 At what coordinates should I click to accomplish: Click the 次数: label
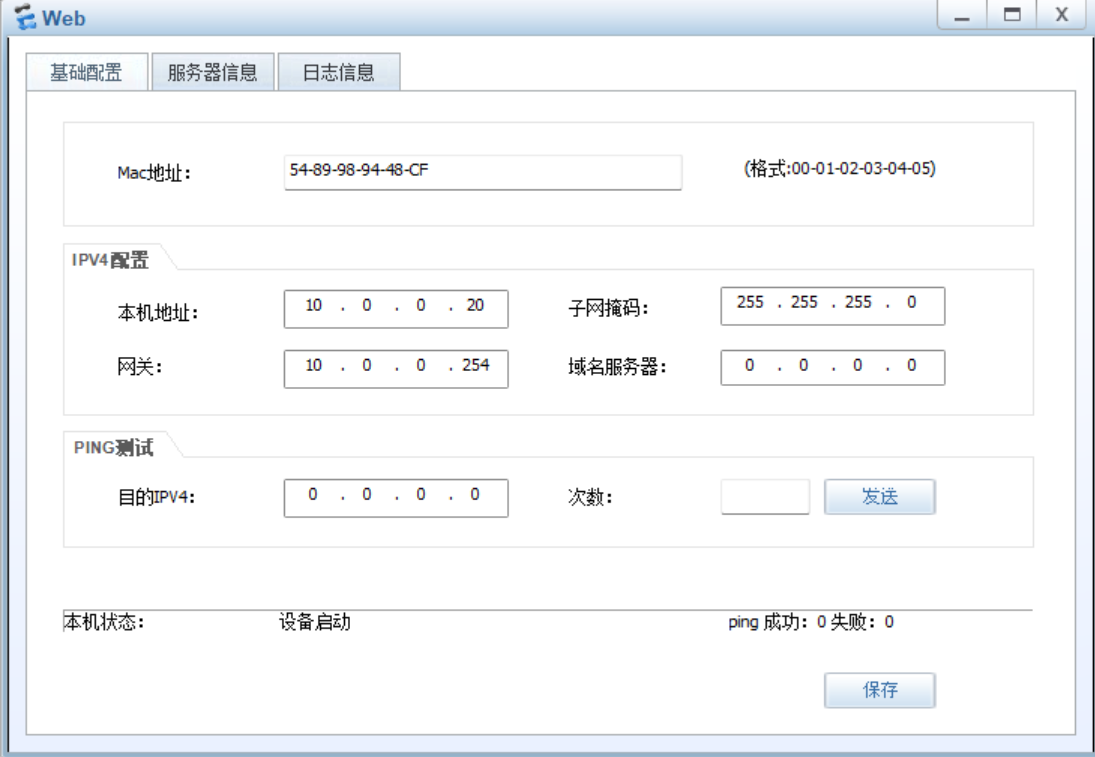(590, 497)
